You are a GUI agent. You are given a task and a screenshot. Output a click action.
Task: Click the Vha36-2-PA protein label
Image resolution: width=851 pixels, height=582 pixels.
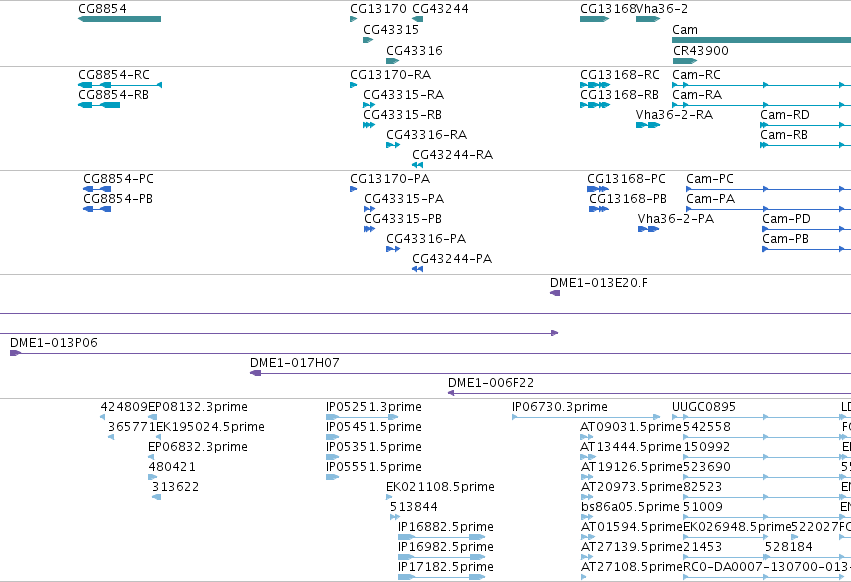point(676,219)
